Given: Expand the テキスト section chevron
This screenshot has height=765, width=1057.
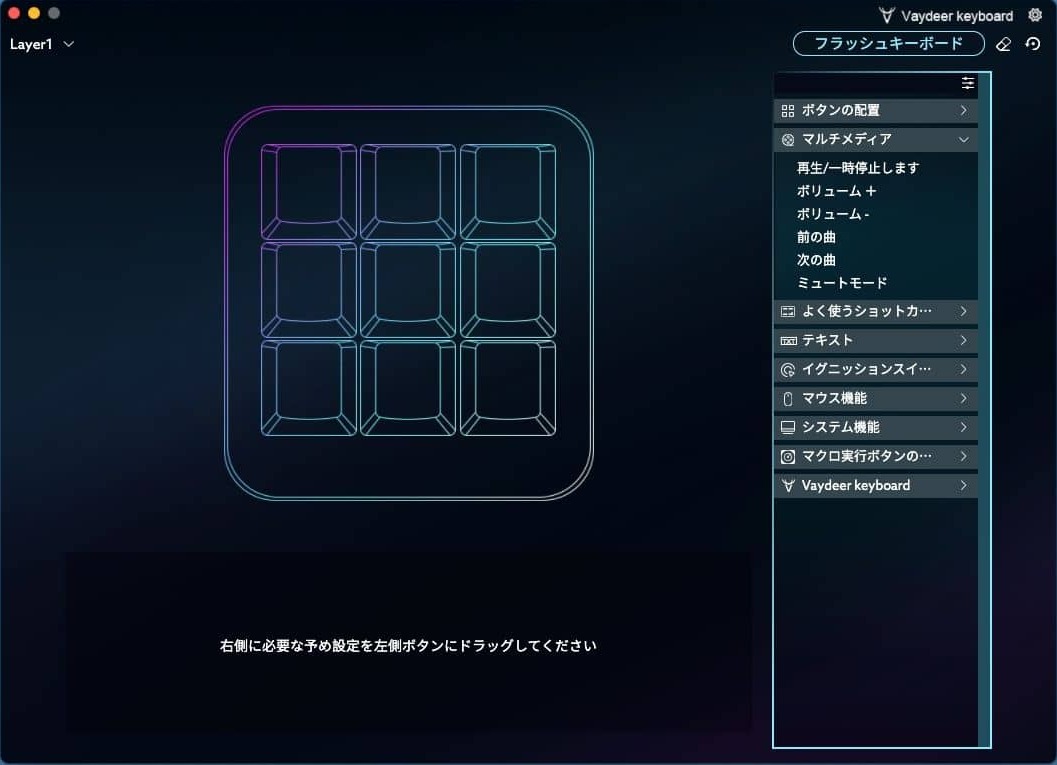Looking at the screenshot, I should [963, 340].
